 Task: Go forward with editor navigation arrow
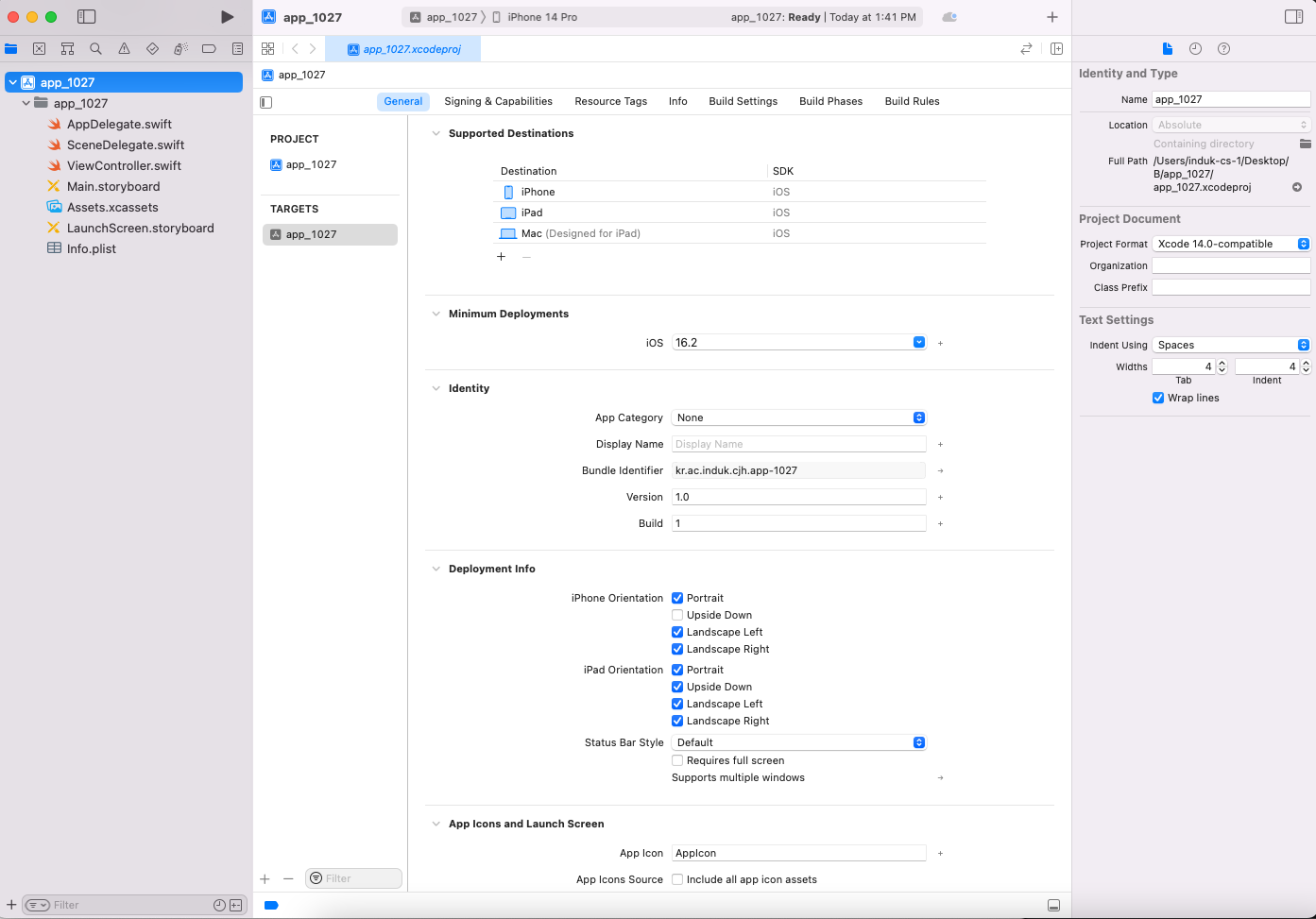click(313, 48)
